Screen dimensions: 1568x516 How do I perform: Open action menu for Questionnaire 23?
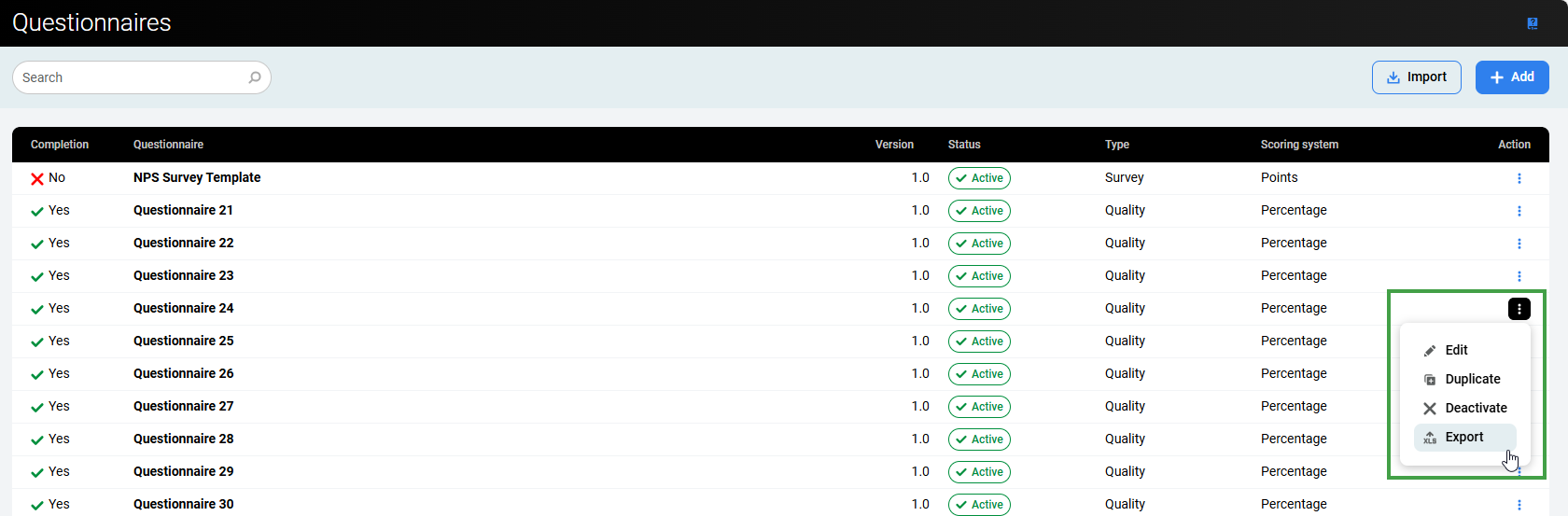[x=1519, y=276]
